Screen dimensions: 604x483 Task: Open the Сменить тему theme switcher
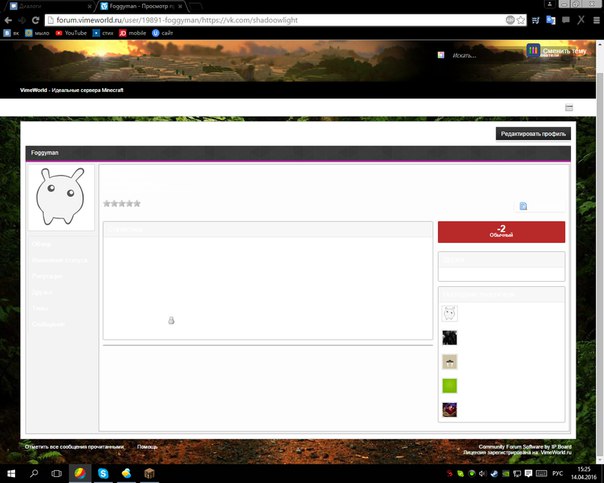[x=557, y=51]
